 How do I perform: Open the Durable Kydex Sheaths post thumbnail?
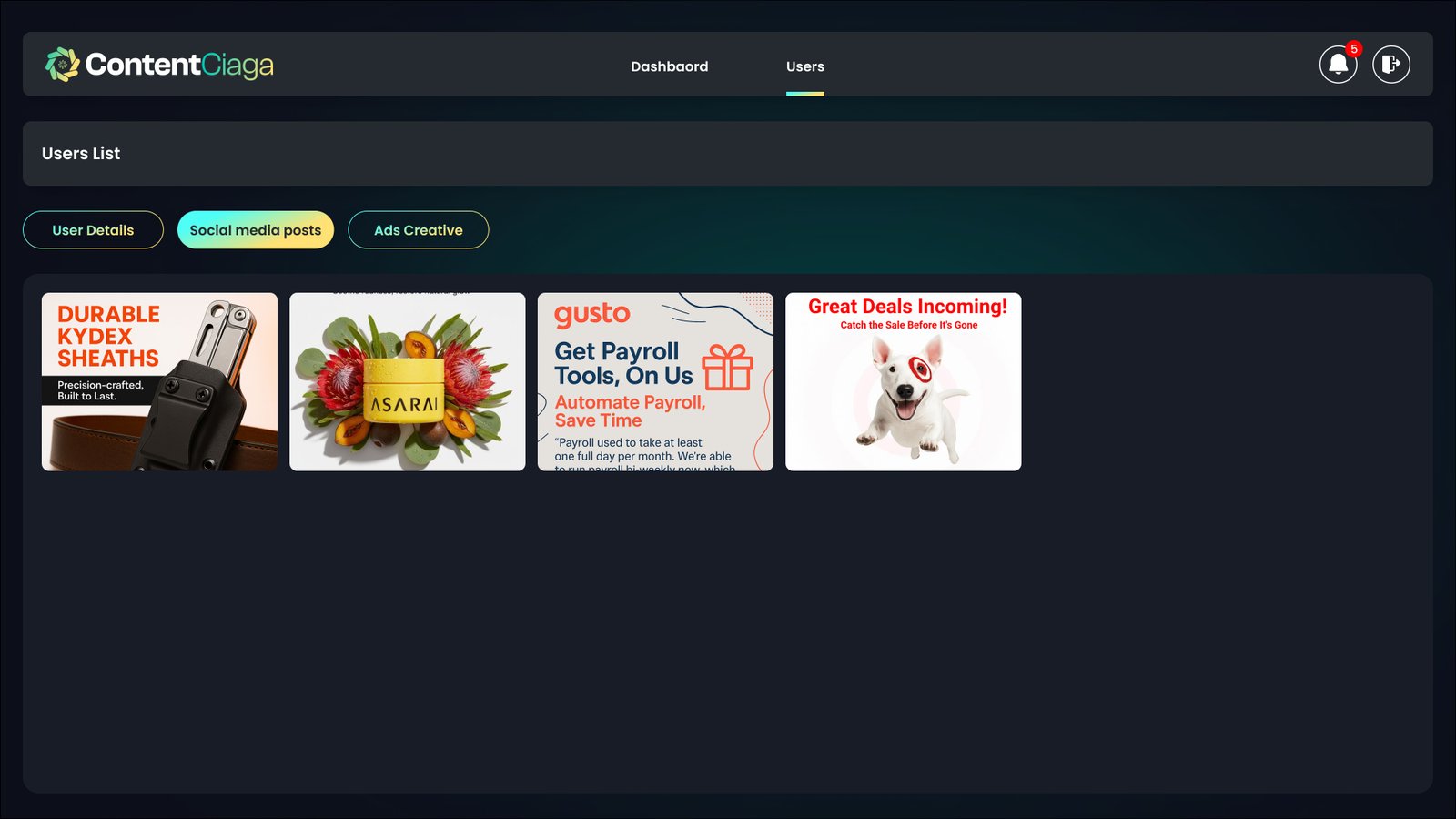(159, 381)
